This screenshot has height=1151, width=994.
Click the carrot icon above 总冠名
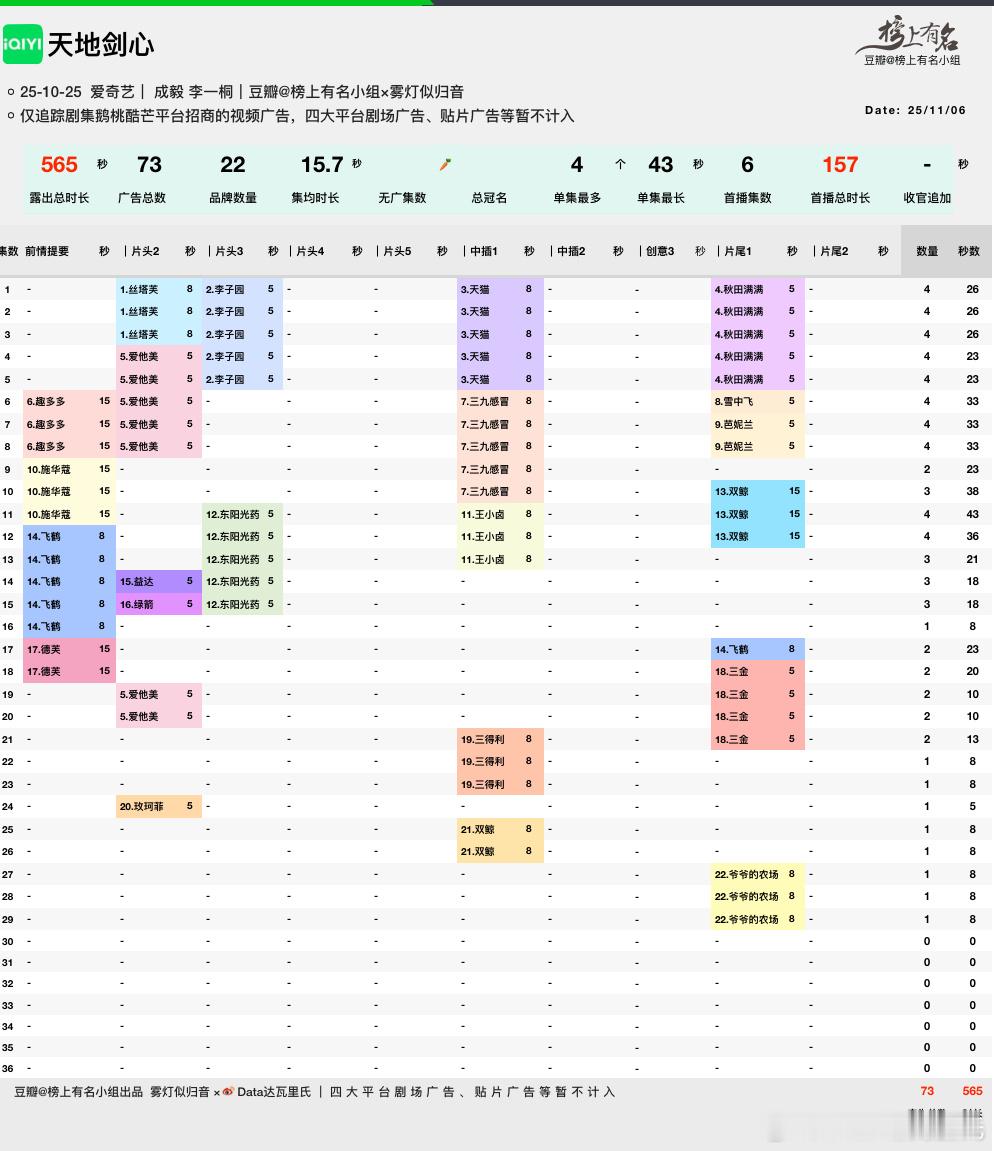coord(445,164)
